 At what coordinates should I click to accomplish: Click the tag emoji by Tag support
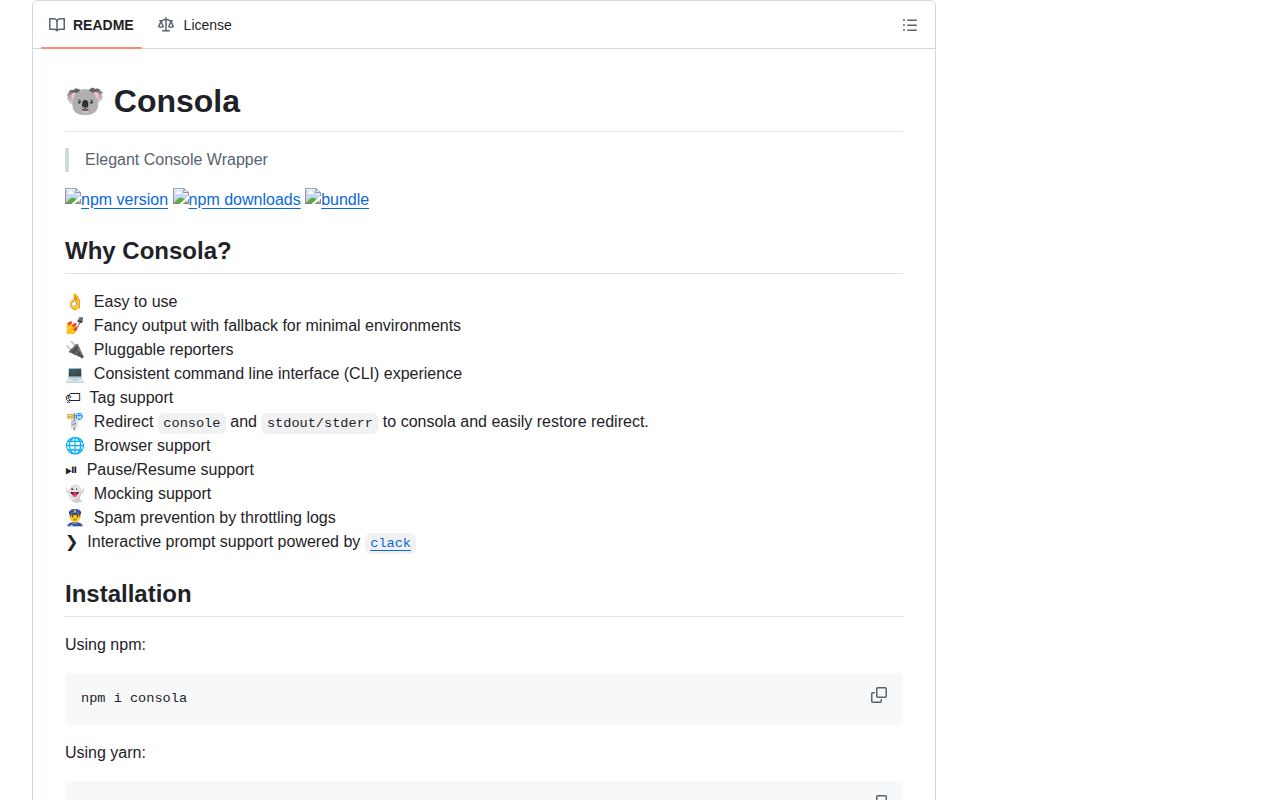pos(73,398)
